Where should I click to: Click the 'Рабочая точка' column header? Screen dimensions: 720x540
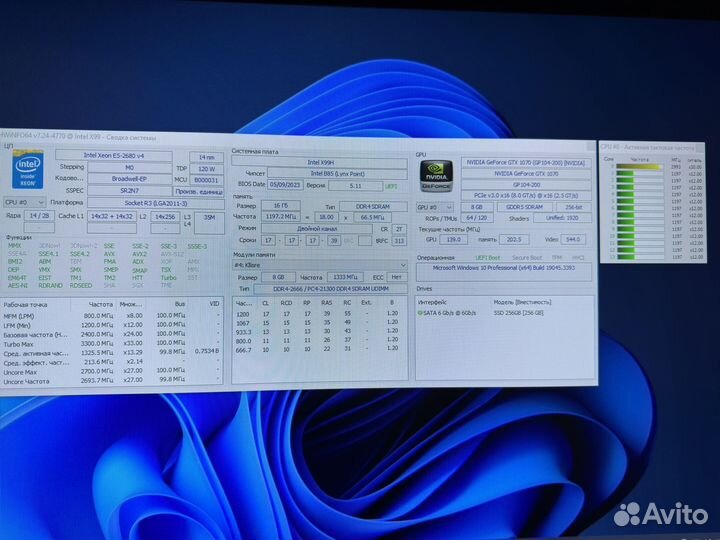pos(25,304)
